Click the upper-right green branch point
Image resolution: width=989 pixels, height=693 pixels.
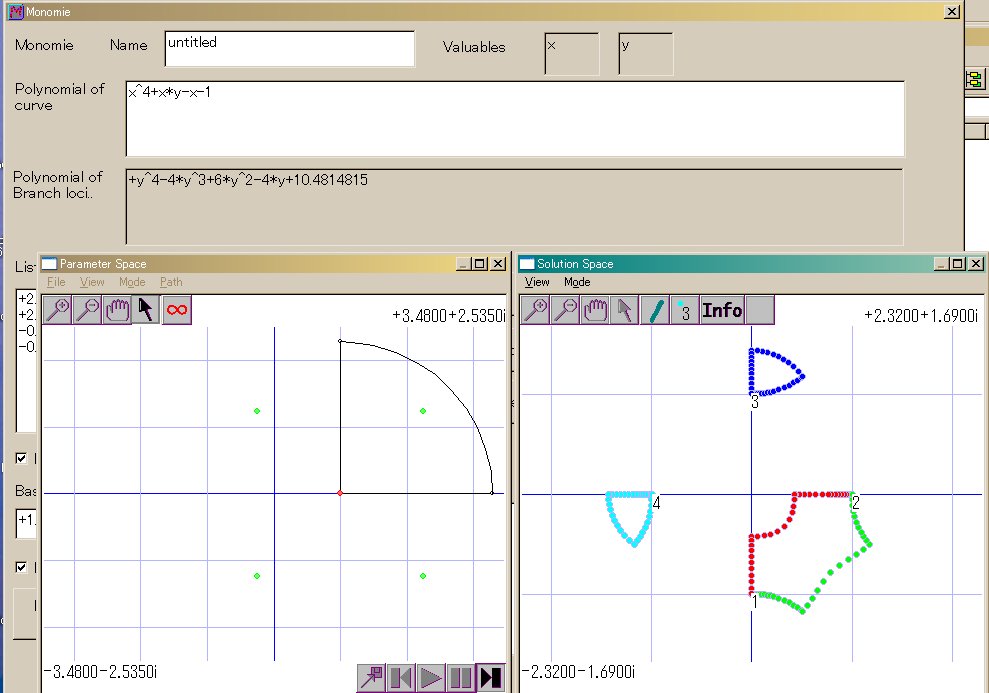tap(423, 411)
